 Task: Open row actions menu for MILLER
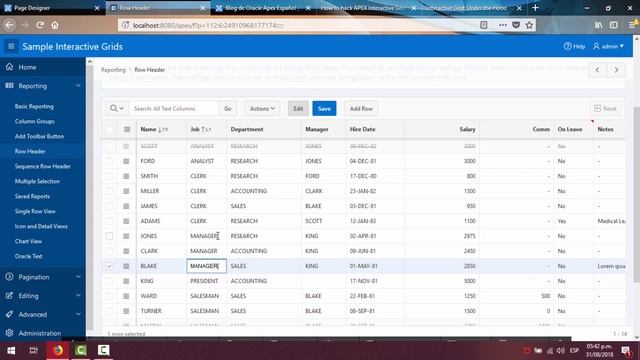[x=126, y=191]
